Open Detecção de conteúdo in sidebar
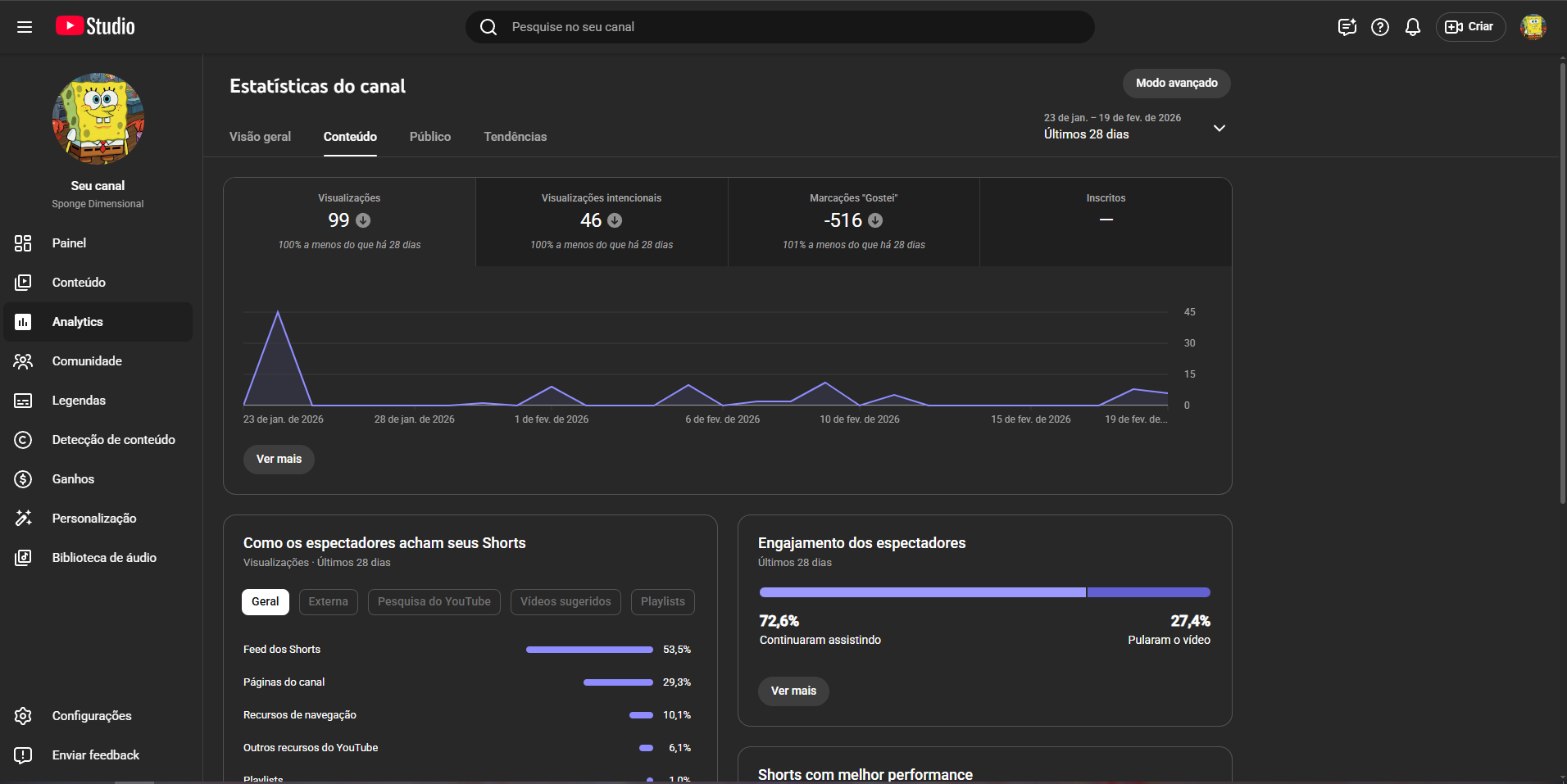This screenshot has width=1567, height=784. tap(113, 440)
